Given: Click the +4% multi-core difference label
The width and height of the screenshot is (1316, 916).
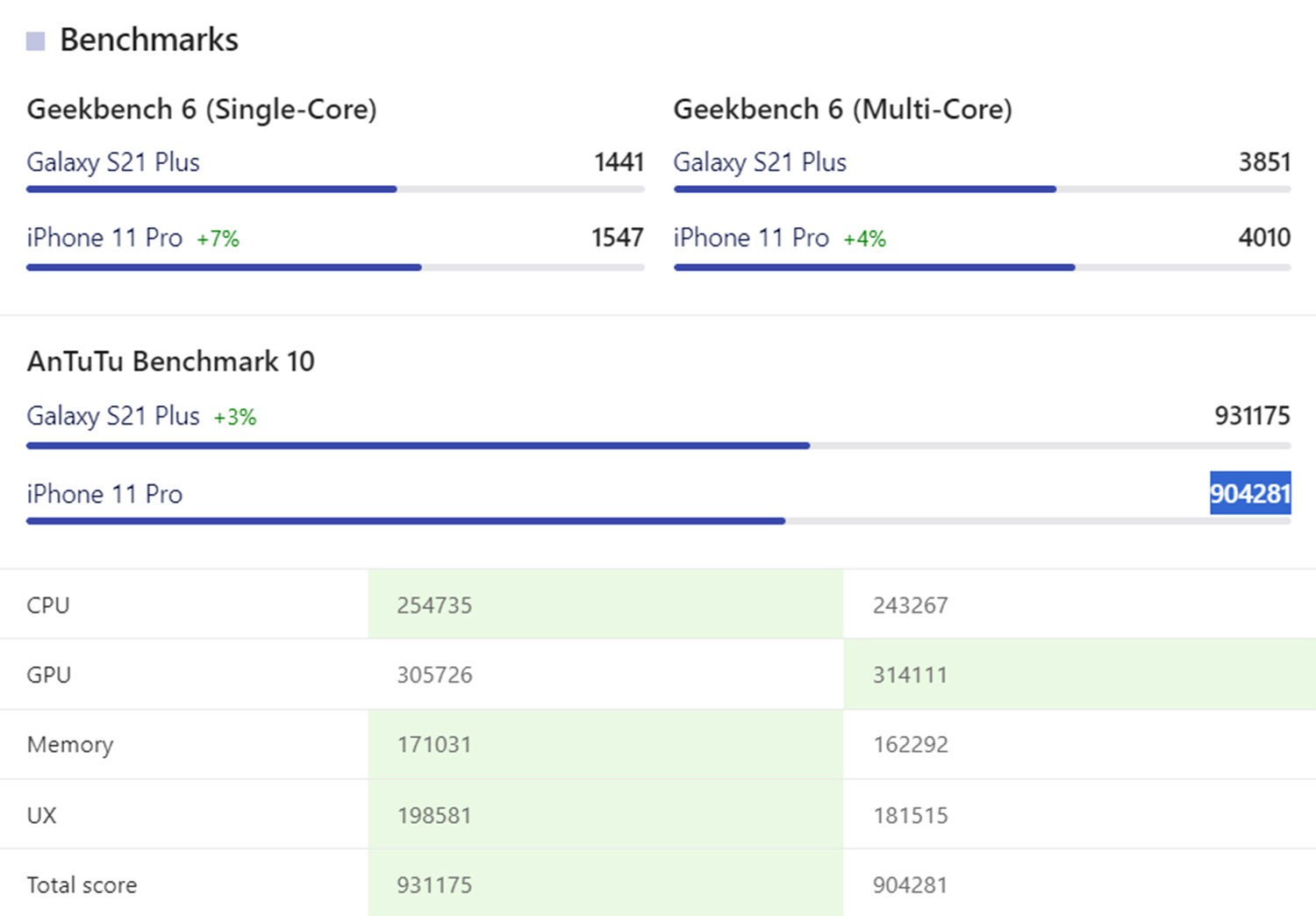Looking at the screenshot, I should [x=864, y=240].
